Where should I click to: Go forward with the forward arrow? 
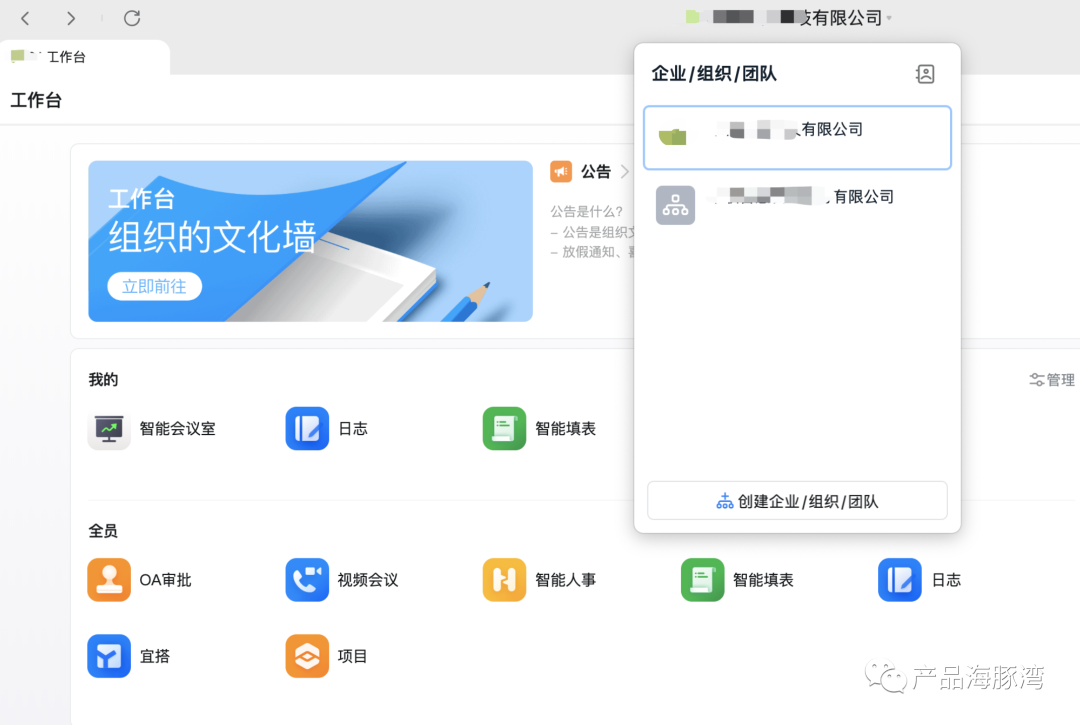tap(71, 19)
